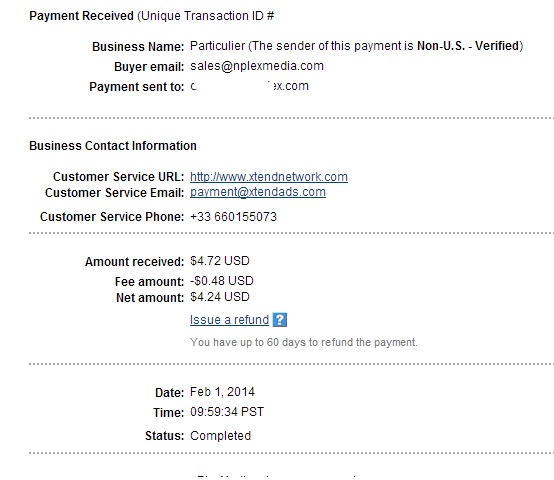Click the Customer Service URL label
Screen dimensions: 554x480
click(x=118, y=177)
